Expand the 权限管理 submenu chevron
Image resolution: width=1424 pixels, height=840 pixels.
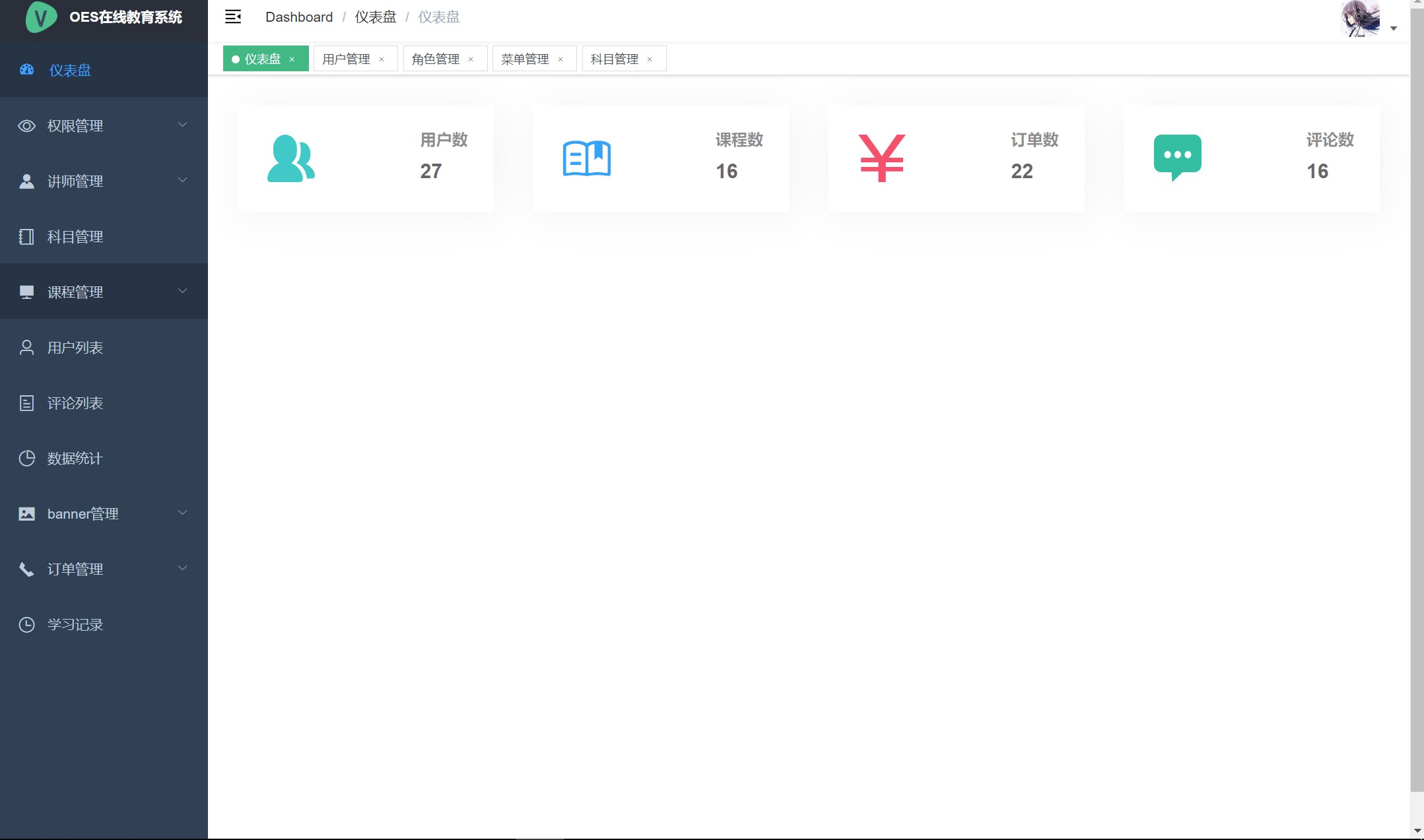(183, 125)
